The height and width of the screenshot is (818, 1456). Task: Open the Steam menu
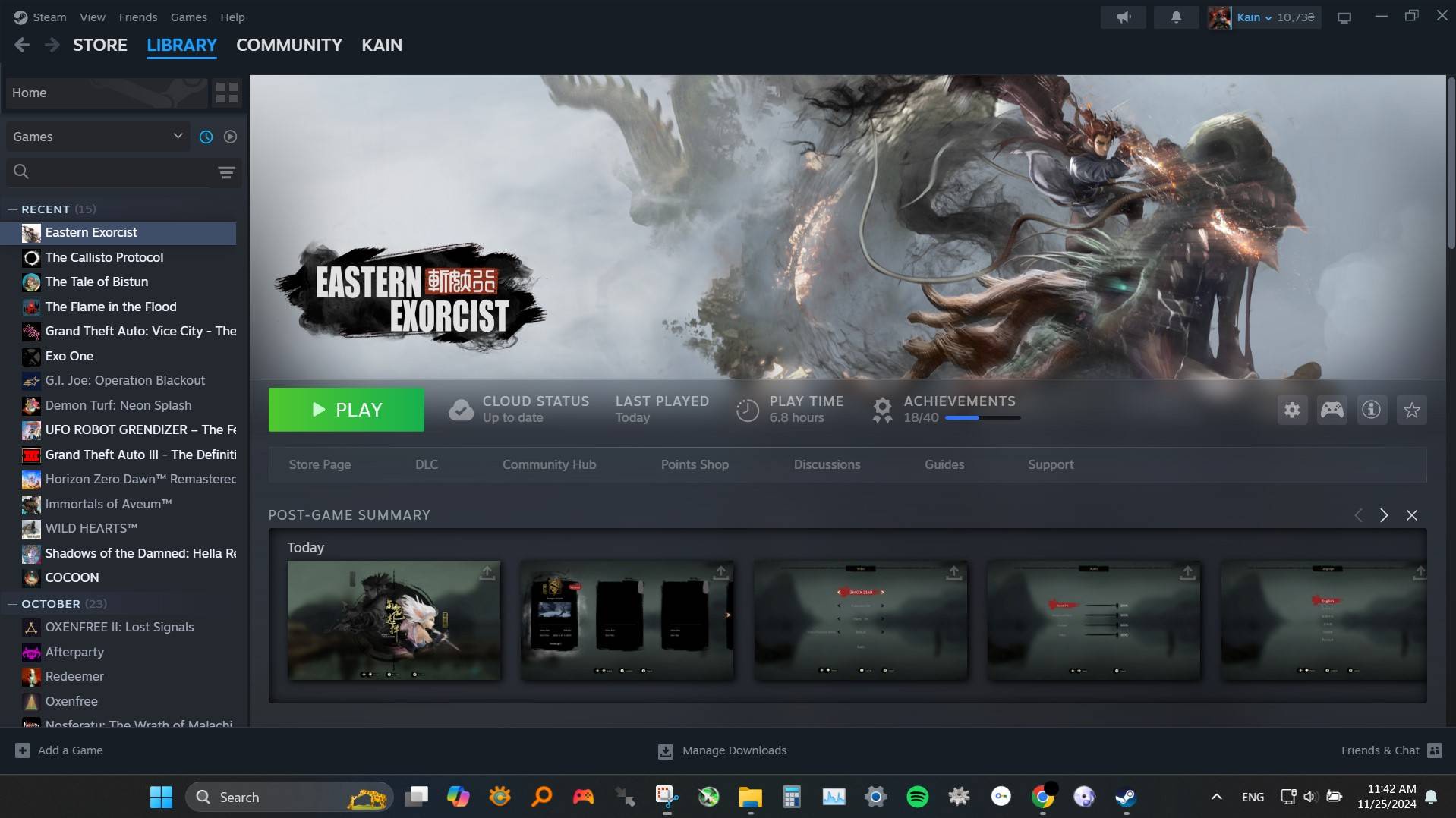49,17
